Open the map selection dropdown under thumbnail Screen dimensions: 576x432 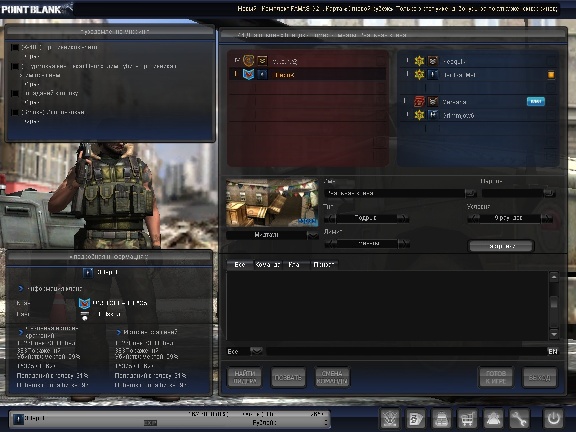coord(313,235)
